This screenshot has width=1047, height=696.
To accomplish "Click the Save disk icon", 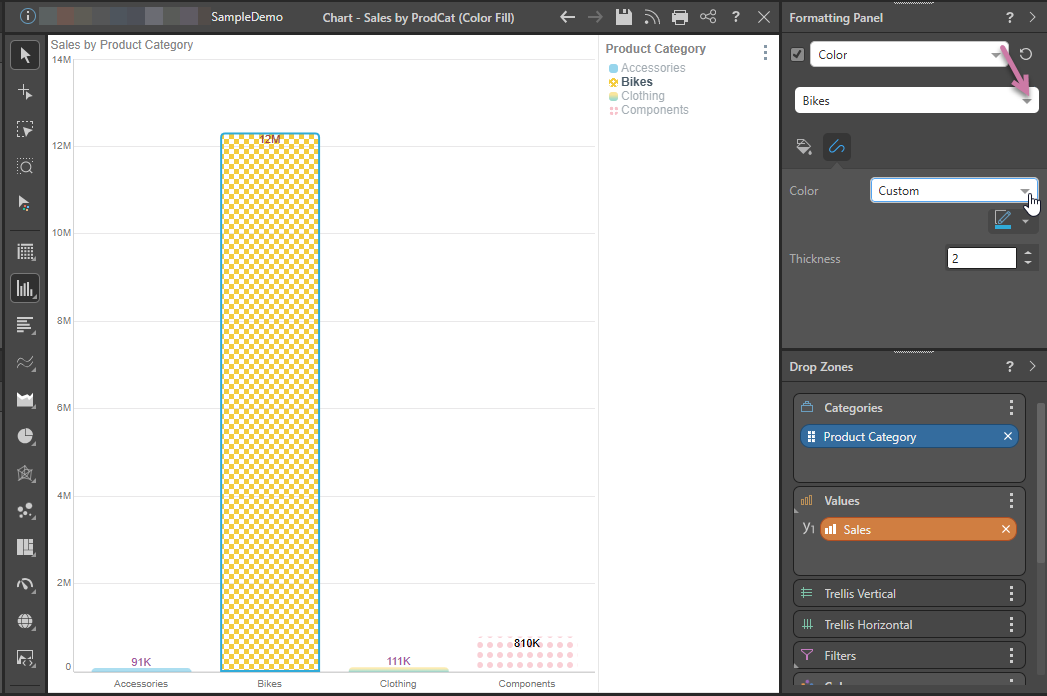I will [x=624, y=17].
